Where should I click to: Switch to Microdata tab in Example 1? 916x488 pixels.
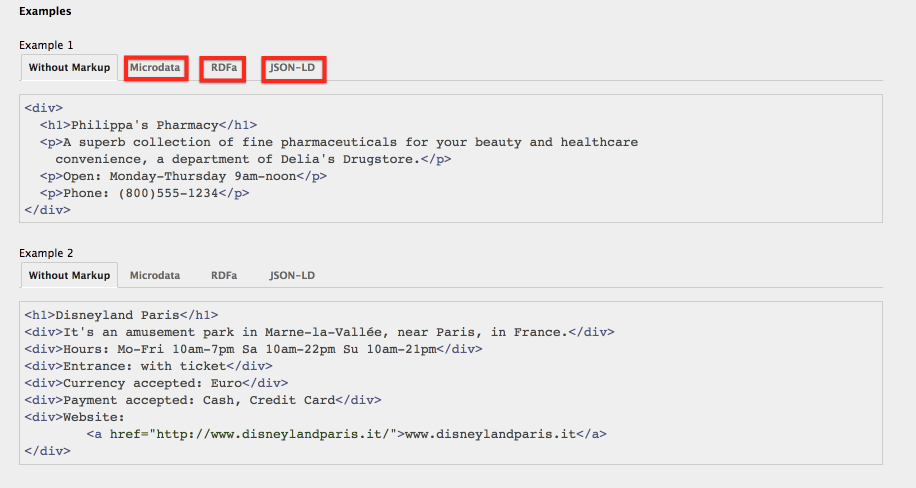click(155, 68)
